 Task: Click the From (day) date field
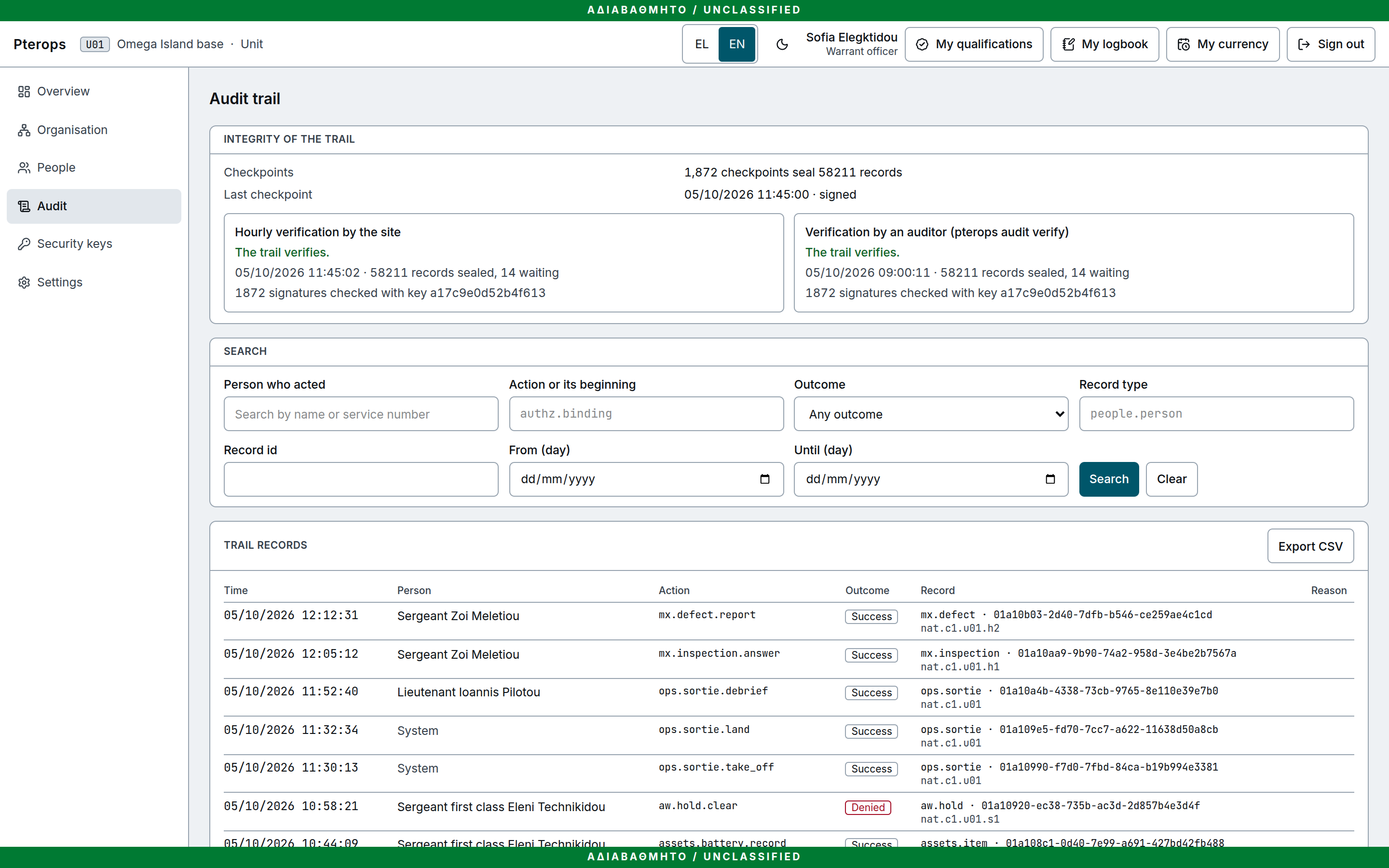[x=646, y=479]
